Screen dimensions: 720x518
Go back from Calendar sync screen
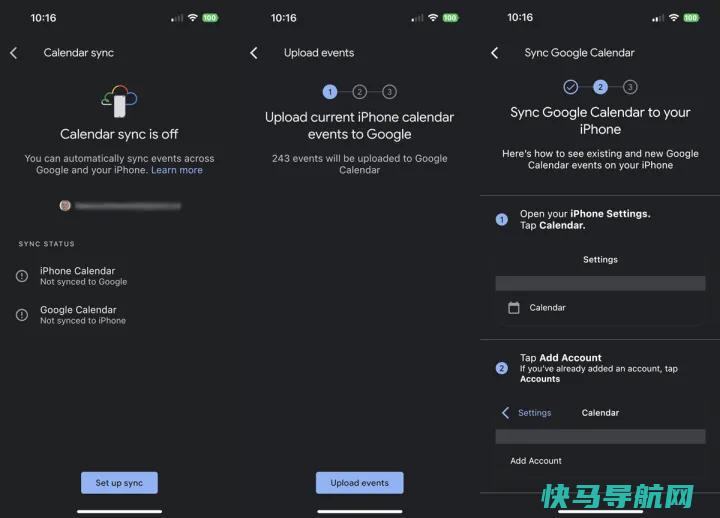(x=14, y=53)
